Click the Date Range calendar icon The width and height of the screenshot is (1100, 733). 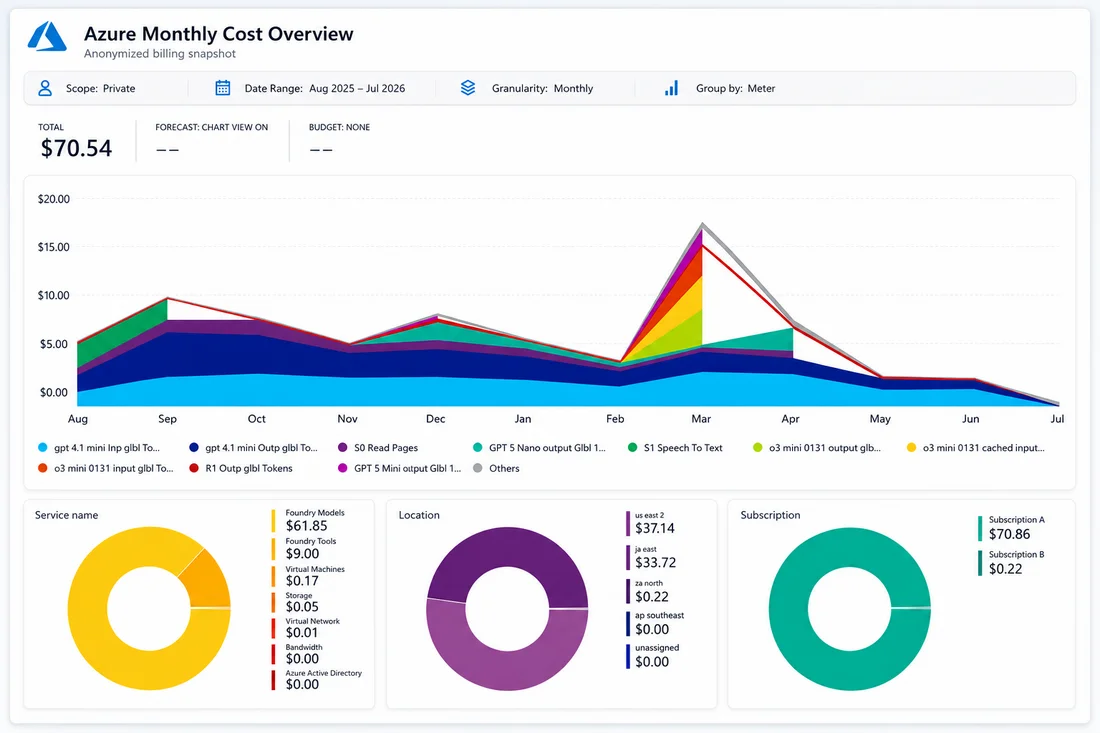click(x=222, y=88)
